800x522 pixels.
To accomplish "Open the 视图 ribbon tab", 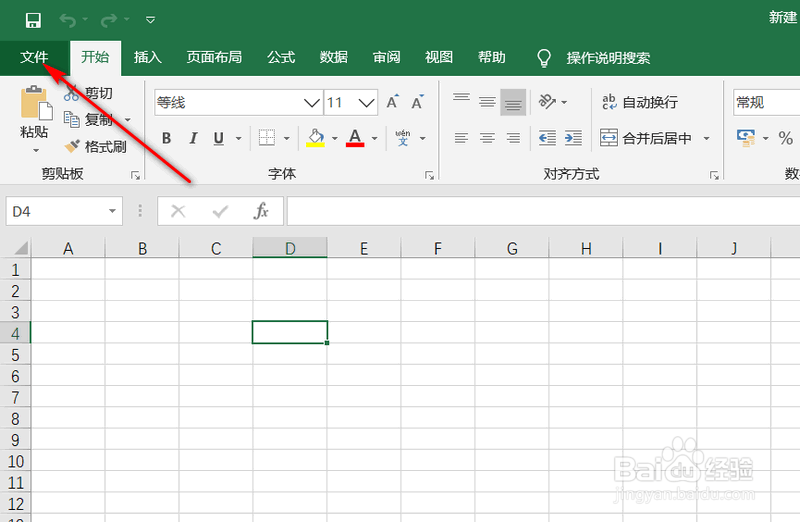I will click(x=439, y=57).
